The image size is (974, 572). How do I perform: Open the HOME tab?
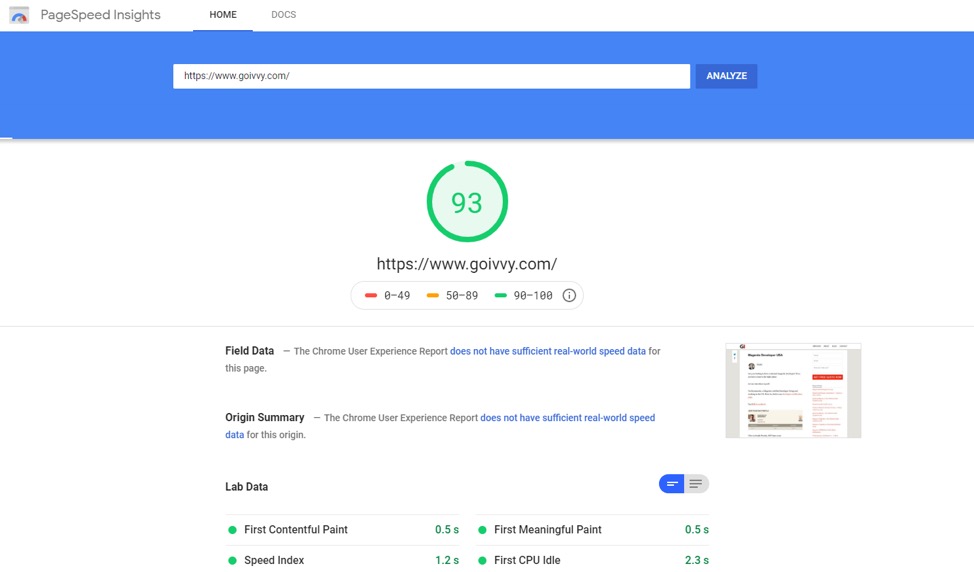tap(223, 15)
